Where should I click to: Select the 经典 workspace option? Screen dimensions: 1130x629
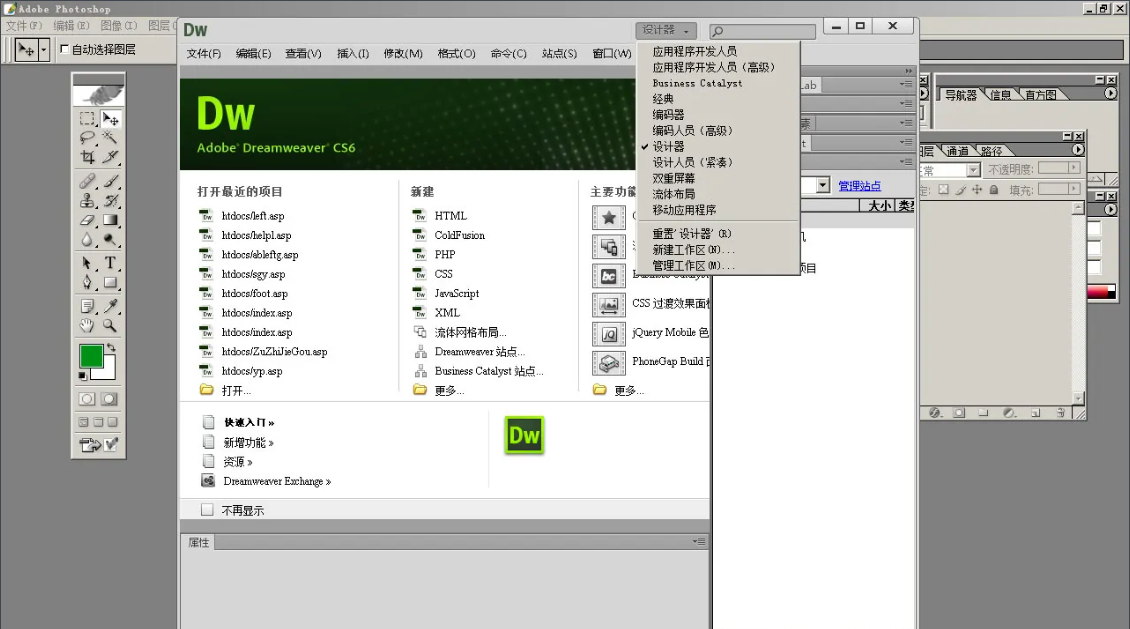pyautogui.click(x=663, y=99)
